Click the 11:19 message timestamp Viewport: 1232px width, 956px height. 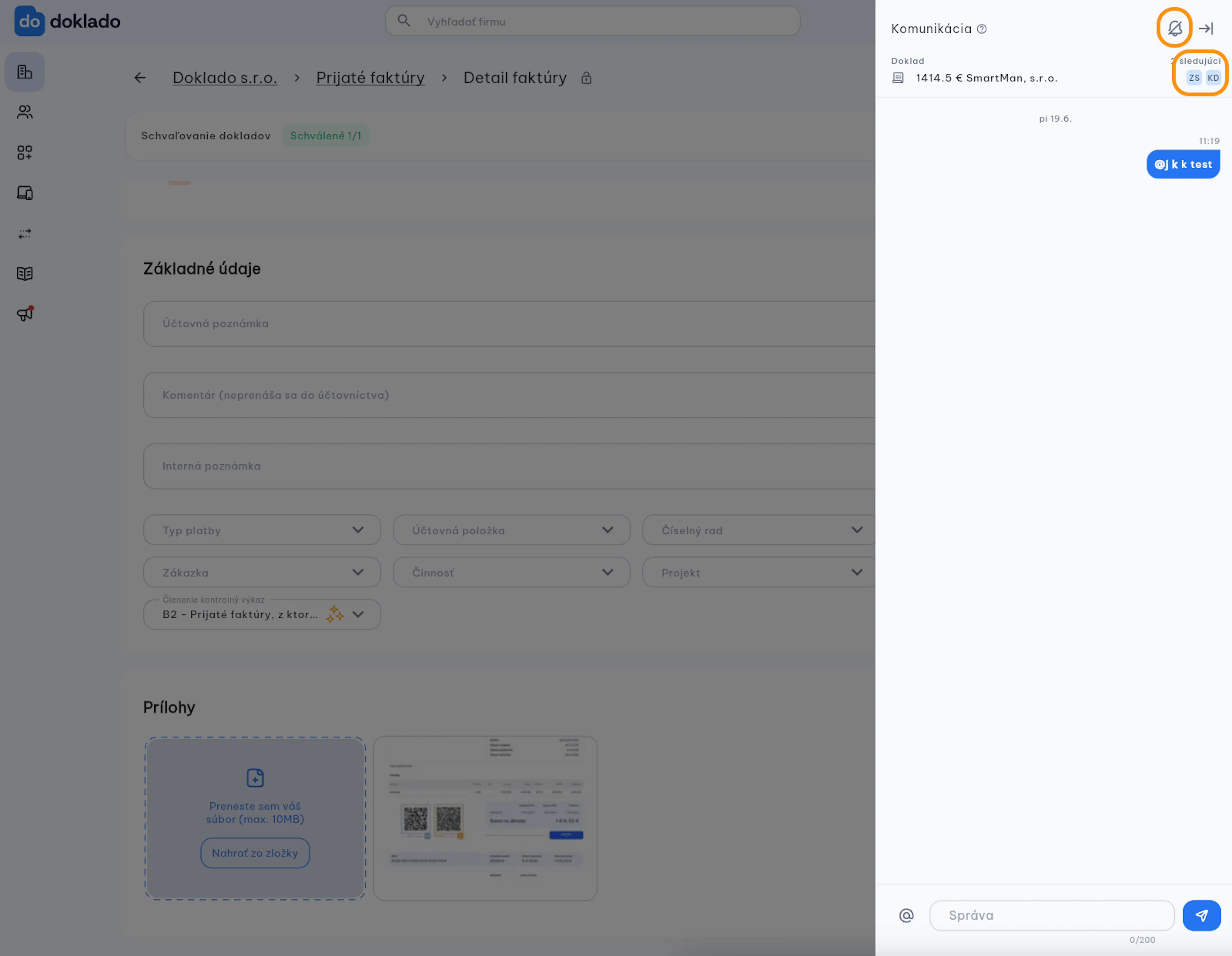tap(1210, 141)
